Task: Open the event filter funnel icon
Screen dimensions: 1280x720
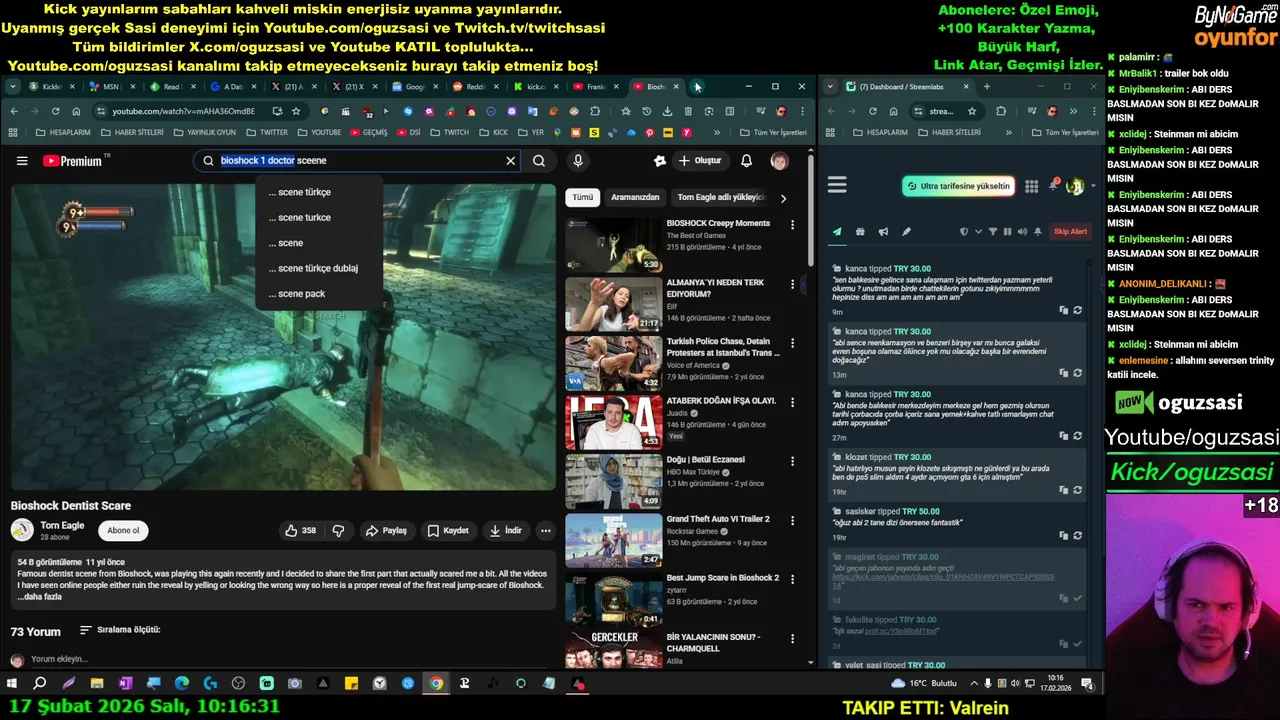Action: coord(993,232)
